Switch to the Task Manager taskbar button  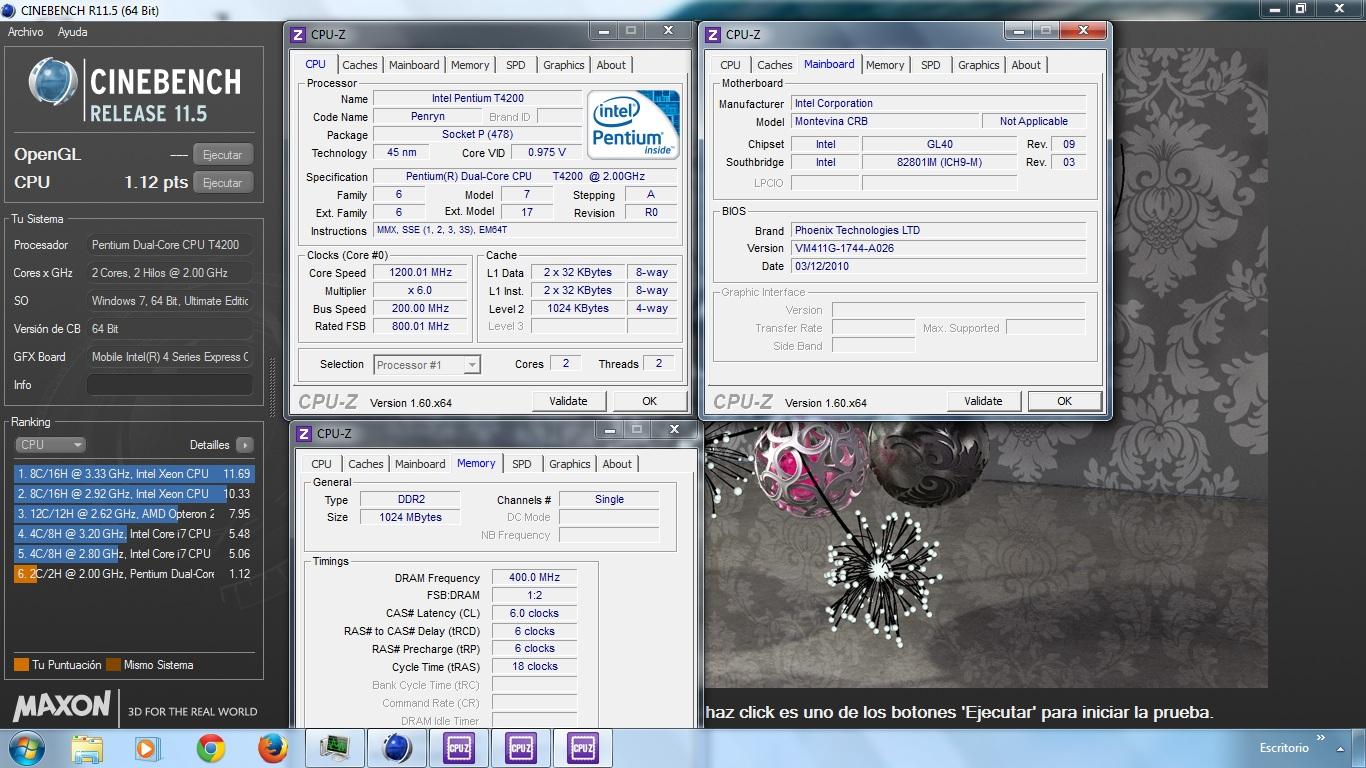334,748
